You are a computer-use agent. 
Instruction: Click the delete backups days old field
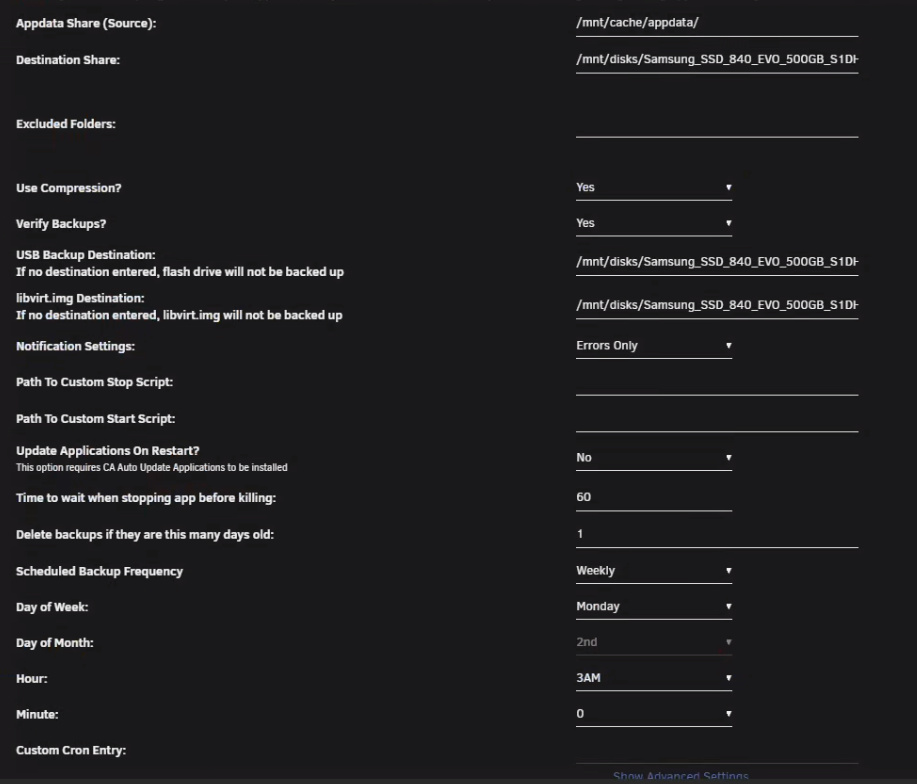716,534
